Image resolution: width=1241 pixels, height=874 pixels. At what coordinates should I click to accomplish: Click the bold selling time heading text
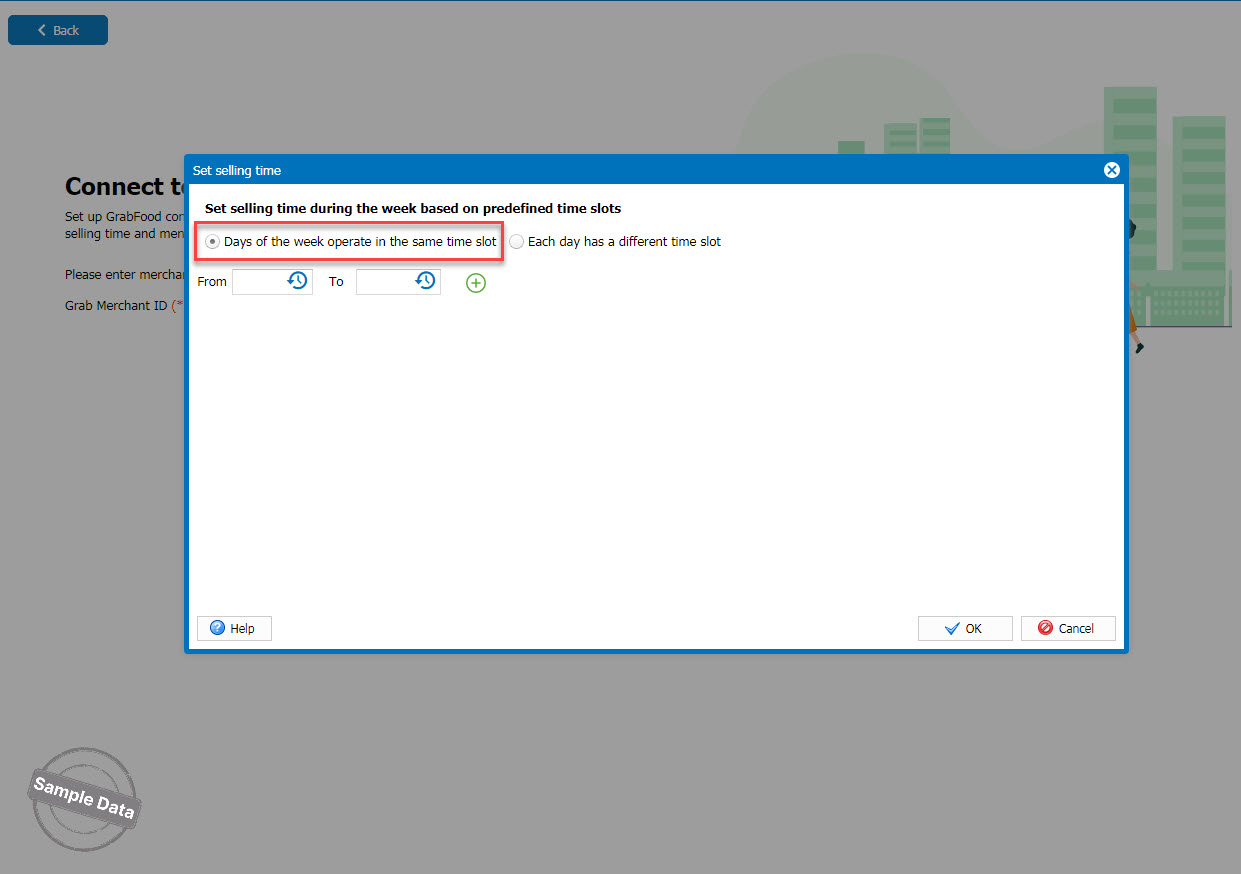pos(412,209)
